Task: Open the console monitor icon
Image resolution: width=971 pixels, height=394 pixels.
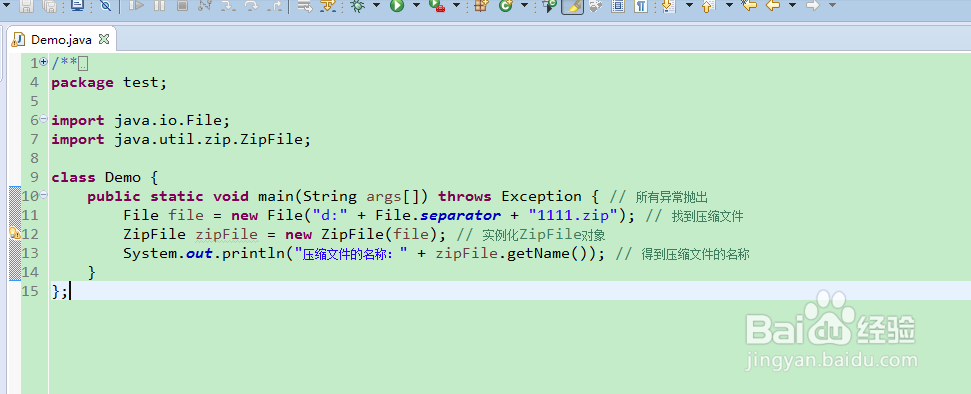Action: 77,6
